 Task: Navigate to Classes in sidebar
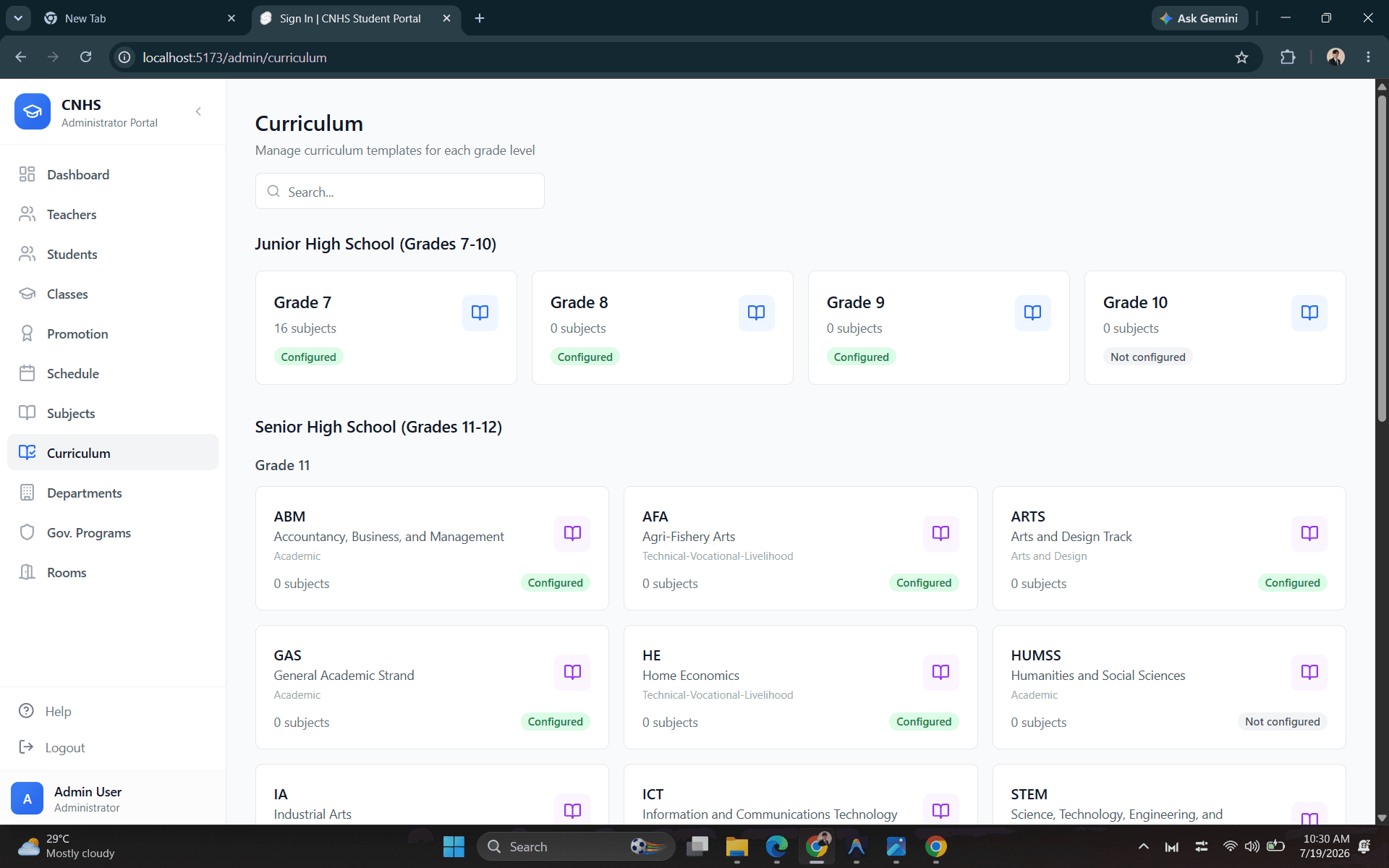(x=113, y=294)
